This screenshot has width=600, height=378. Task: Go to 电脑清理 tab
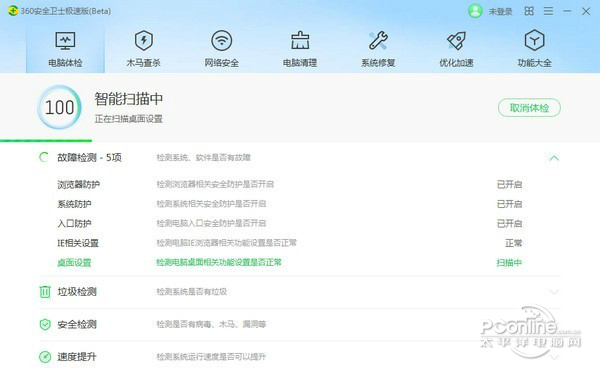click(x=300, y=49)
